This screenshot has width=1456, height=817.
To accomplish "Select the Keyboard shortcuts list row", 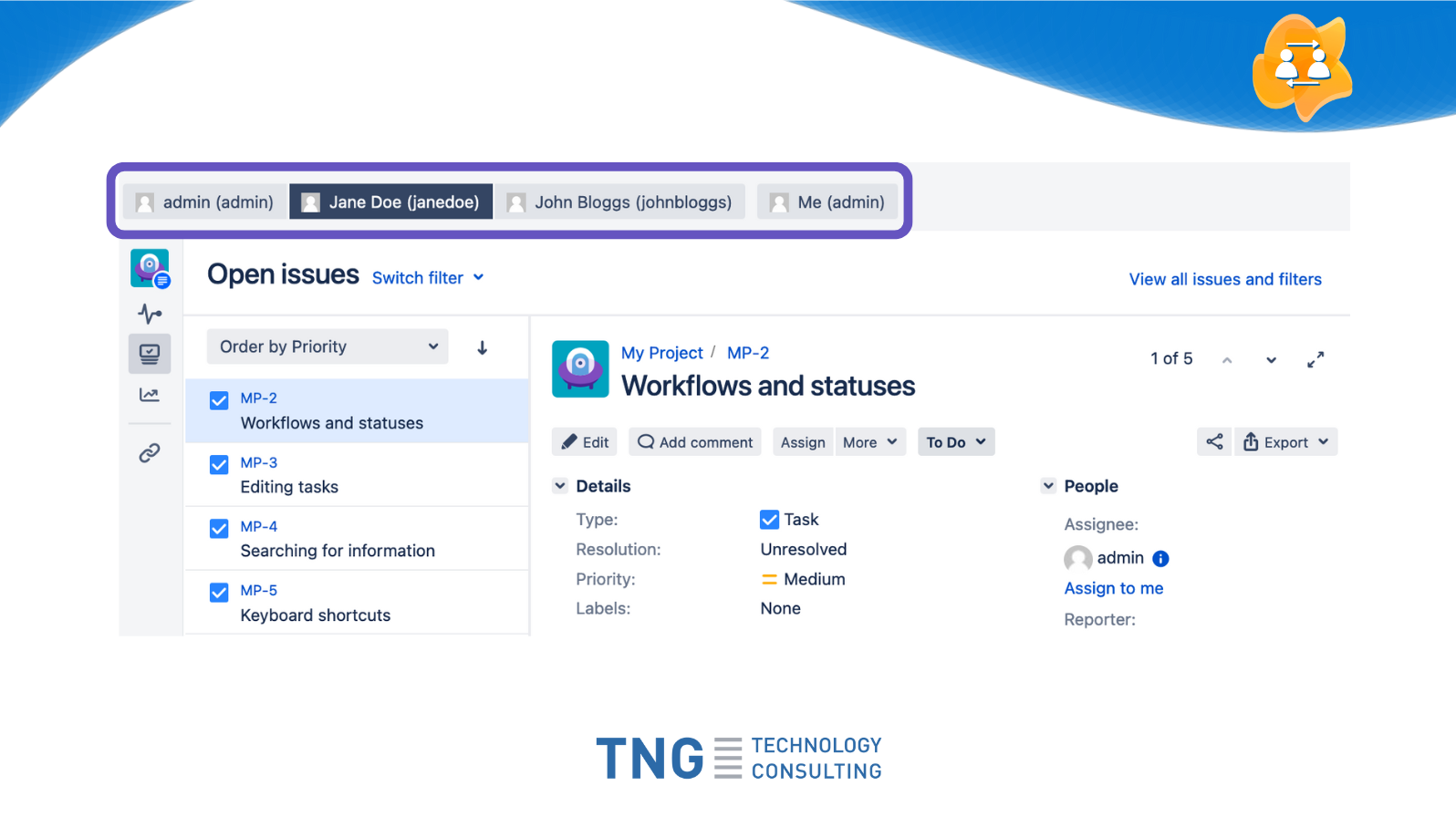I will [x=358, y=603].
